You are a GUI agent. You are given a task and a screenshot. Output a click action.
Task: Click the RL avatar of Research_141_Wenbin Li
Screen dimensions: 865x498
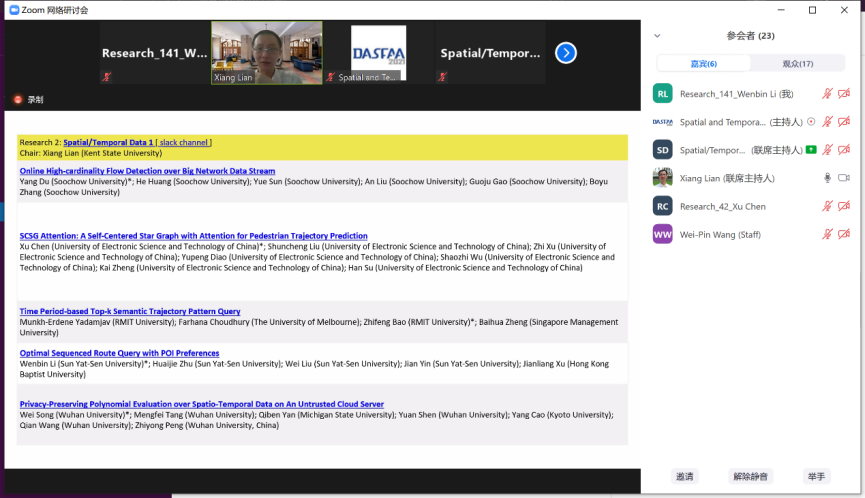click(x=662, y=94)
